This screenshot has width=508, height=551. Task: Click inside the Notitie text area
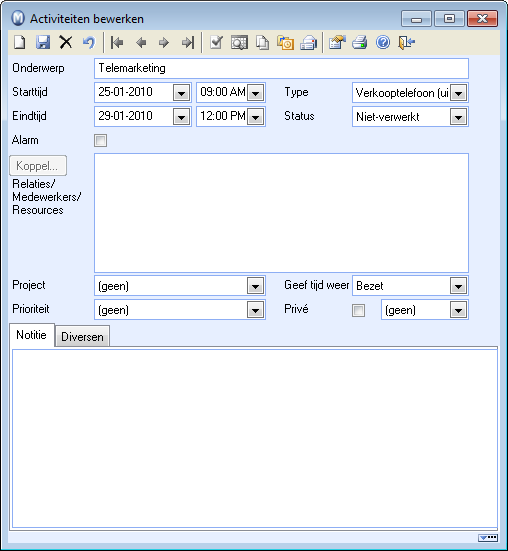[x=255, y=438]
